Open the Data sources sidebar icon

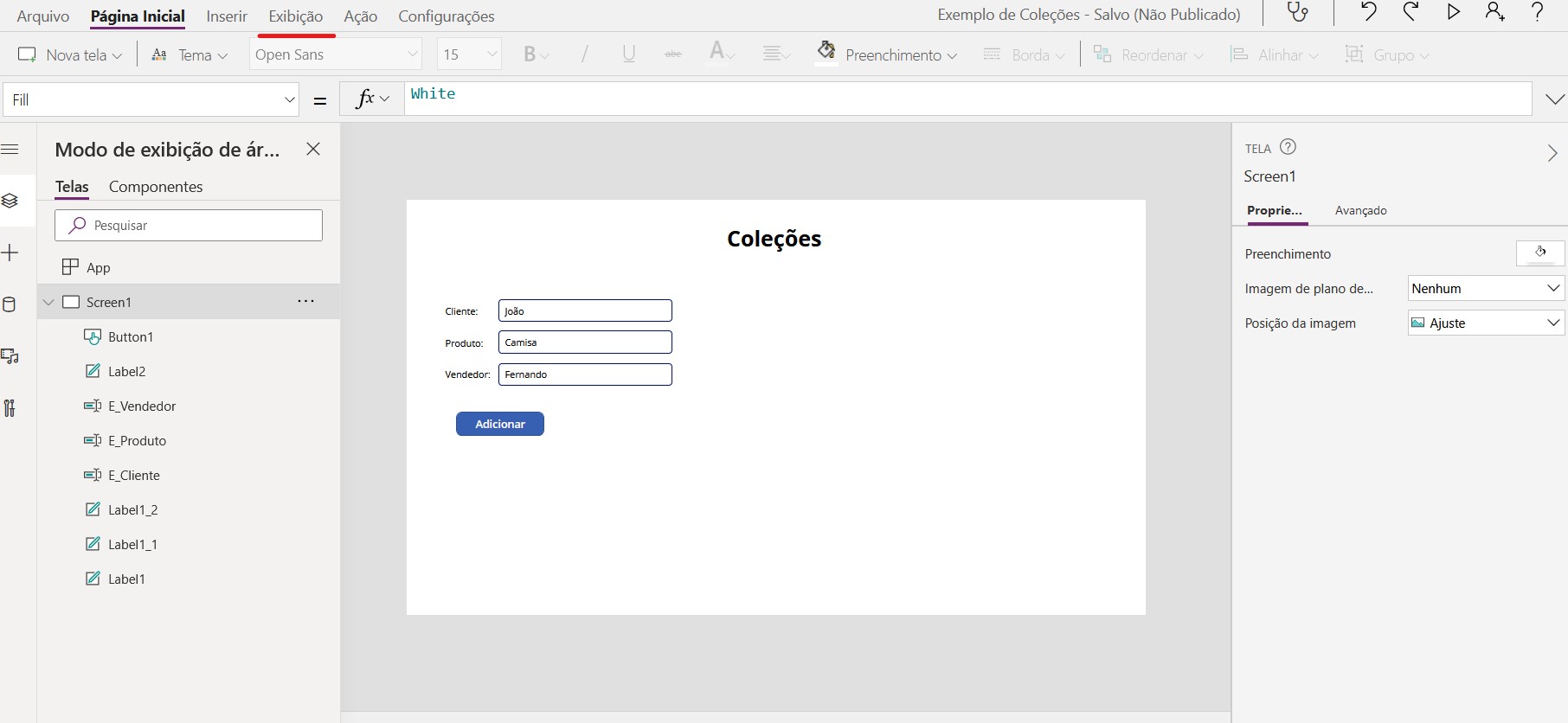click(x=10, y=304)
